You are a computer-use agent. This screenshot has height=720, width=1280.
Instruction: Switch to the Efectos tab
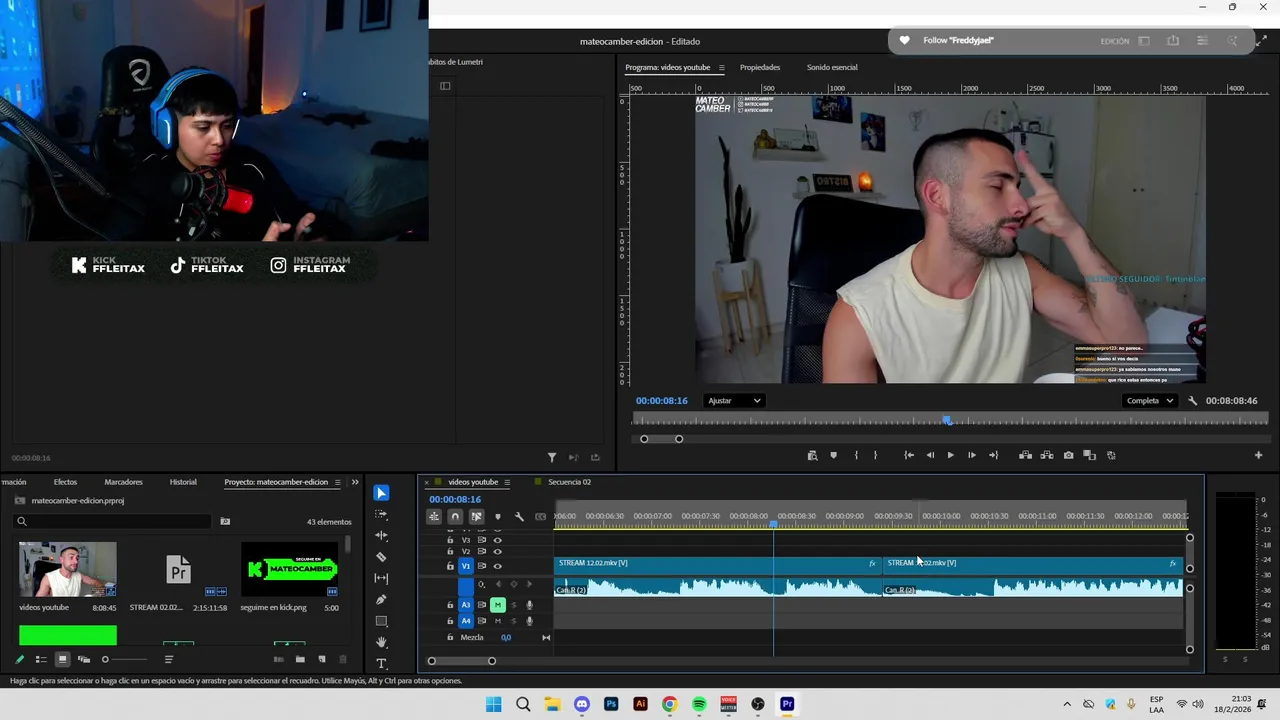(x=65, y=482)
